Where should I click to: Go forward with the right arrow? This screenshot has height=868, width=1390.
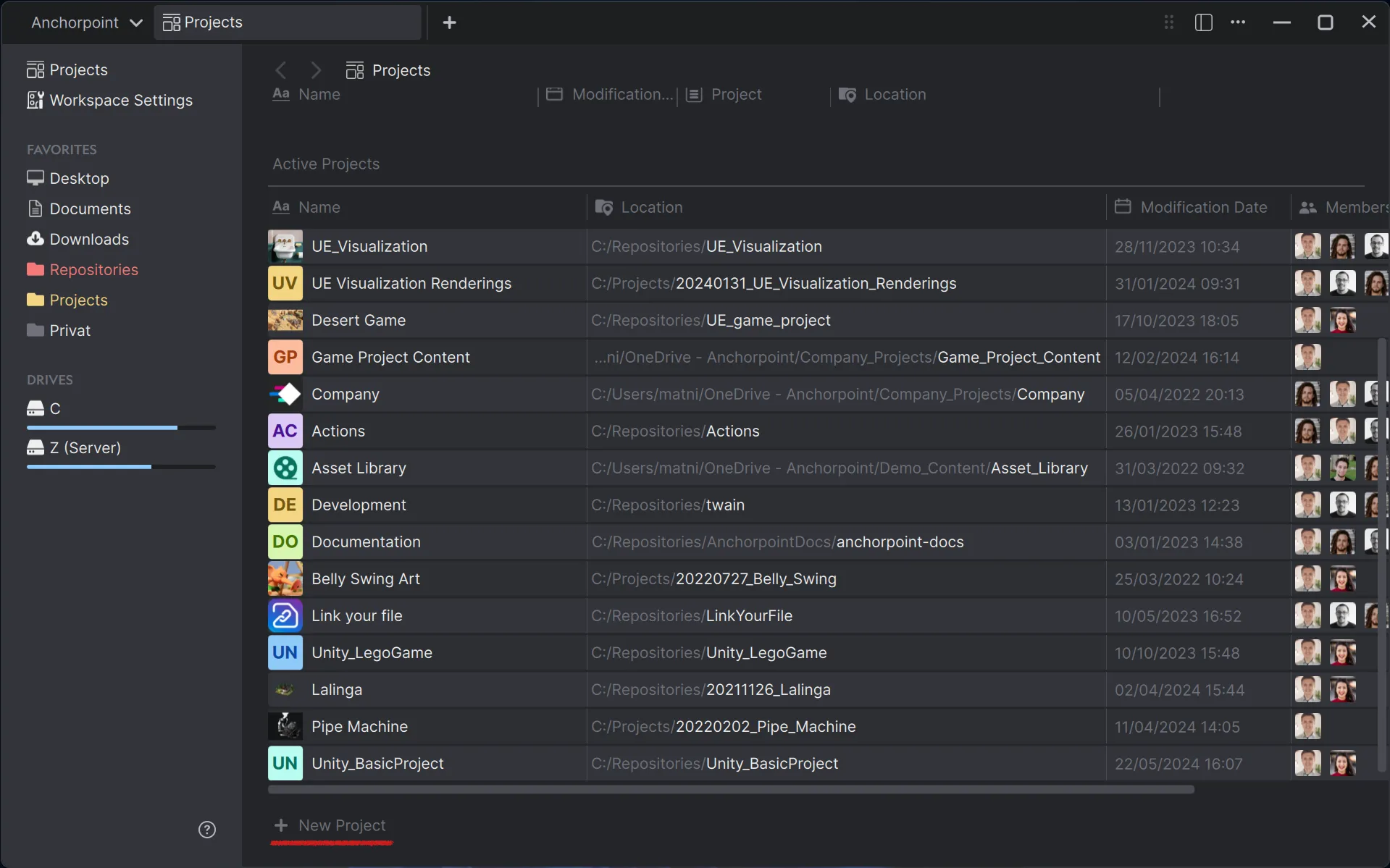tap(316, 70)
